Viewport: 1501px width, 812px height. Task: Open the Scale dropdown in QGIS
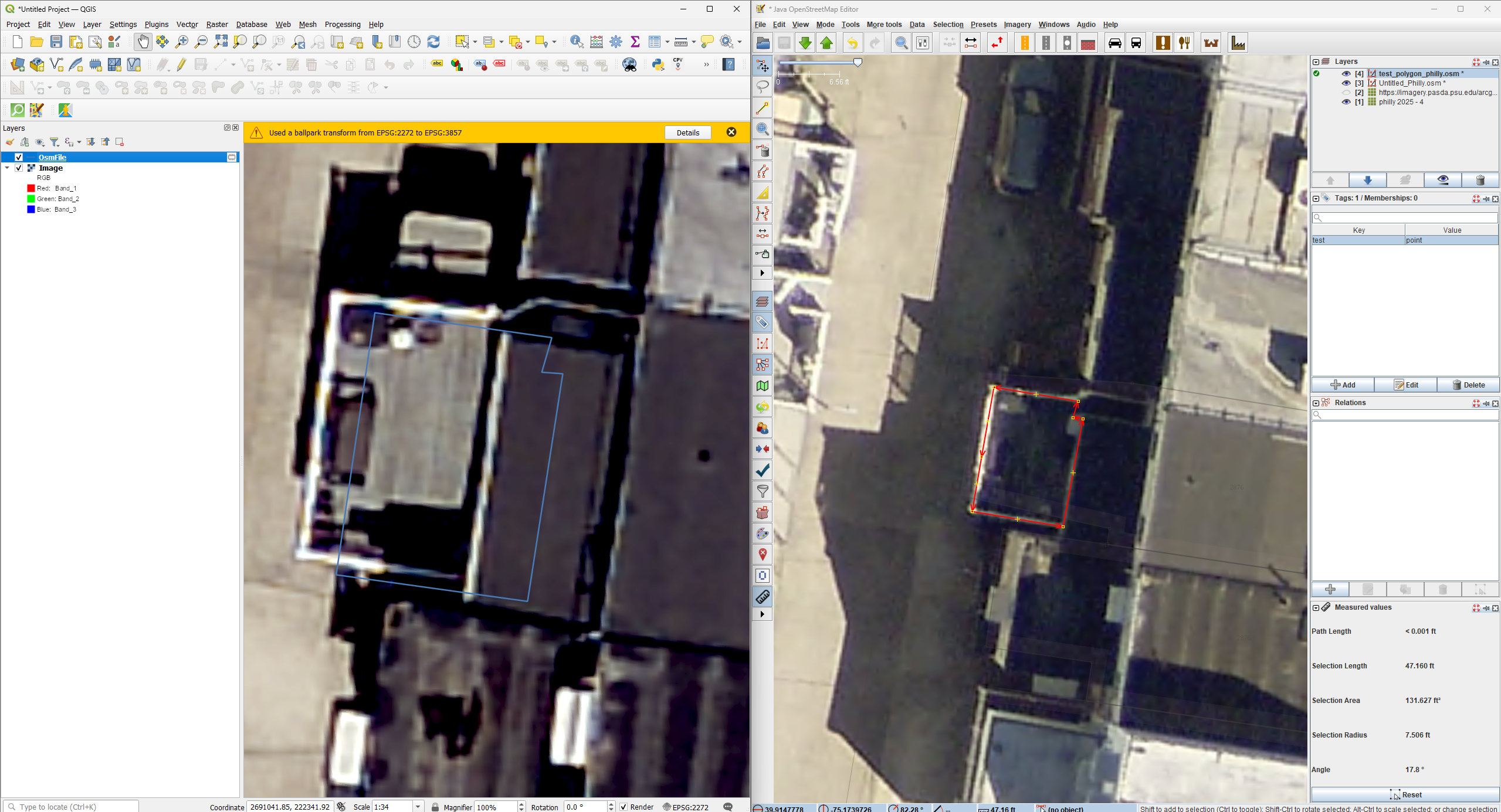coord(418,807)
